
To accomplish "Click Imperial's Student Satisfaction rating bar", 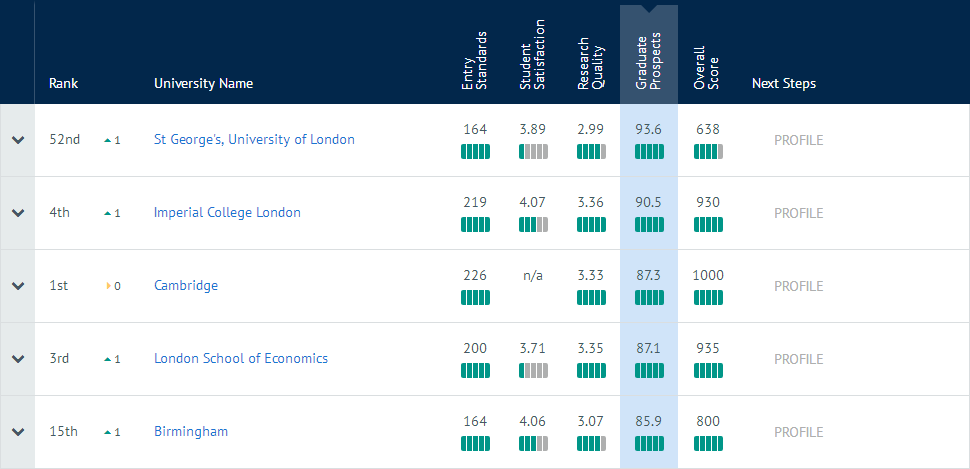I will pos(534,225).
